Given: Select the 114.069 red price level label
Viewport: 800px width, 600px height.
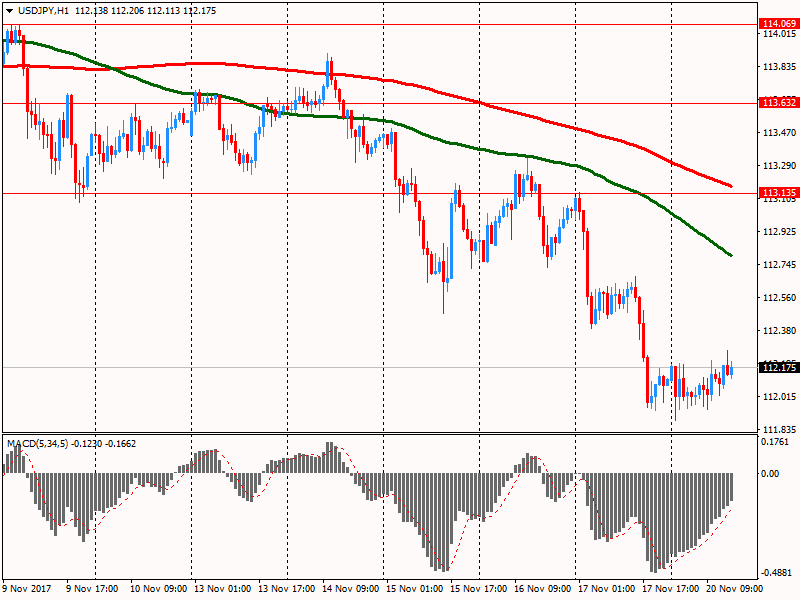Looking at the screenshot, I should click(x=779, y=23).
